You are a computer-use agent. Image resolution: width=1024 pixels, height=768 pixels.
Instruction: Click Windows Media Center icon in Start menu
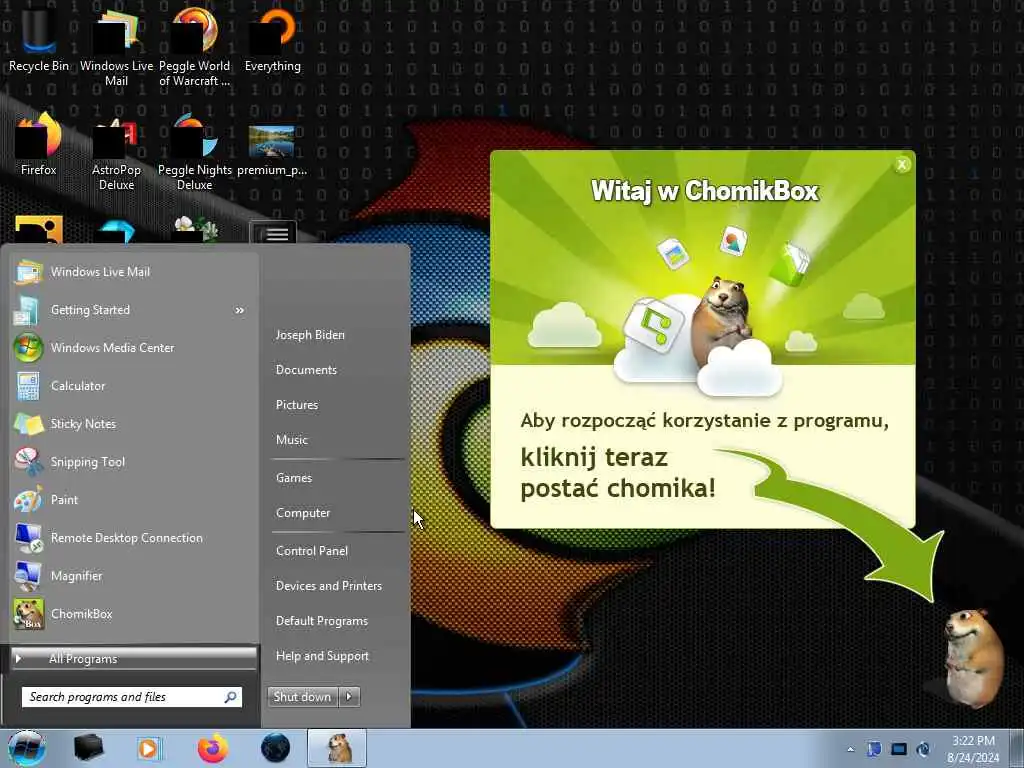(x=28, y=348)
